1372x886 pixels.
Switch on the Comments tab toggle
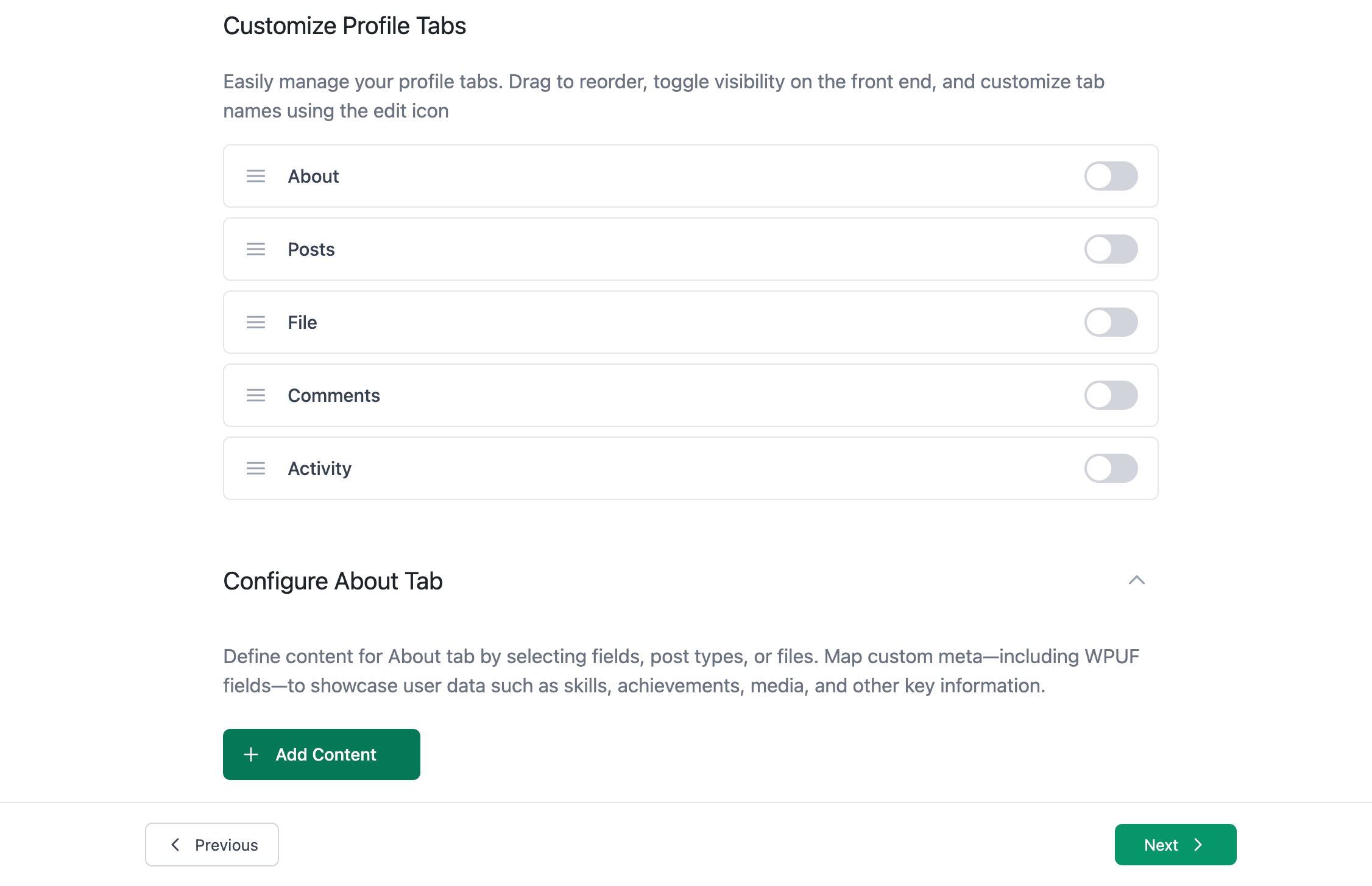coord(1111,395)
